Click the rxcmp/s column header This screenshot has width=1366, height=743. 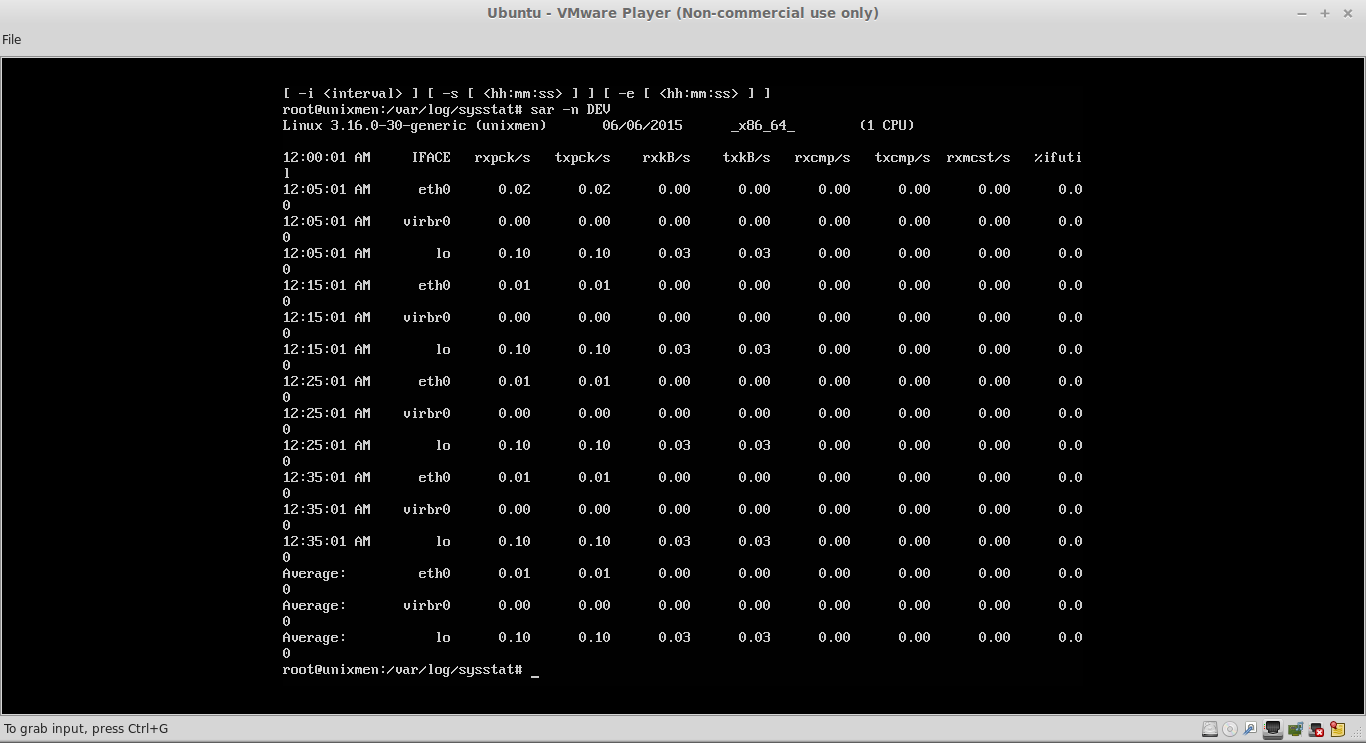coord(823,157)
